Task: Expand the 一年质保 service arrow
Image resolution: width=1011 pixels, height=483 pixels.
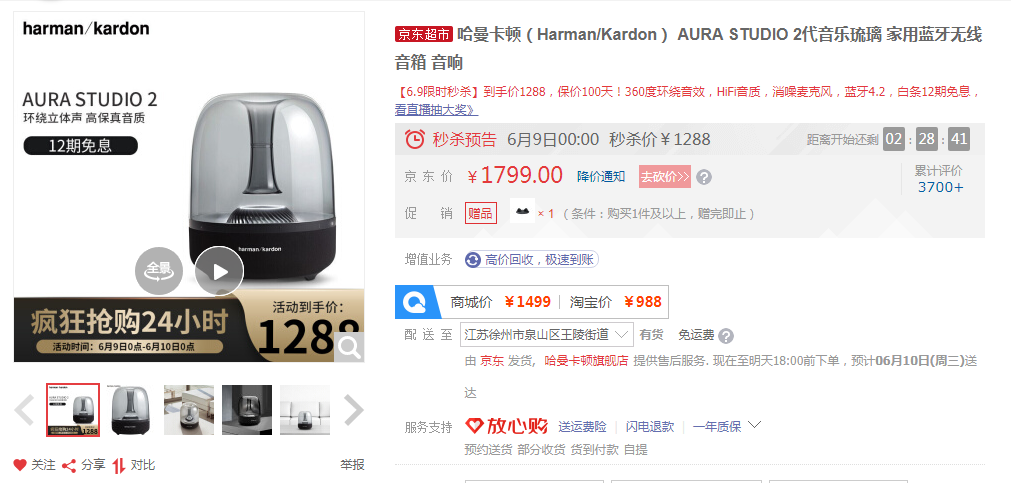Action: 754,425
